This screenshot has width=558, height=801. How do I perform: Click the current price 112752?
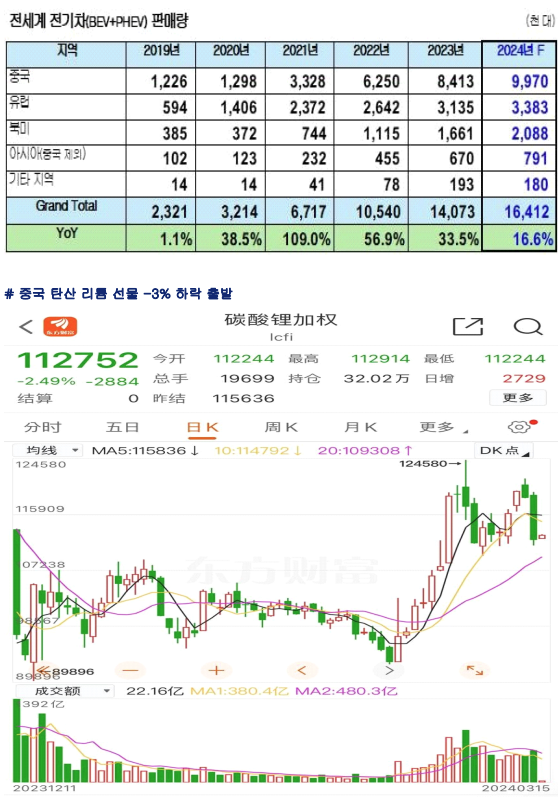tap(78, 360)
